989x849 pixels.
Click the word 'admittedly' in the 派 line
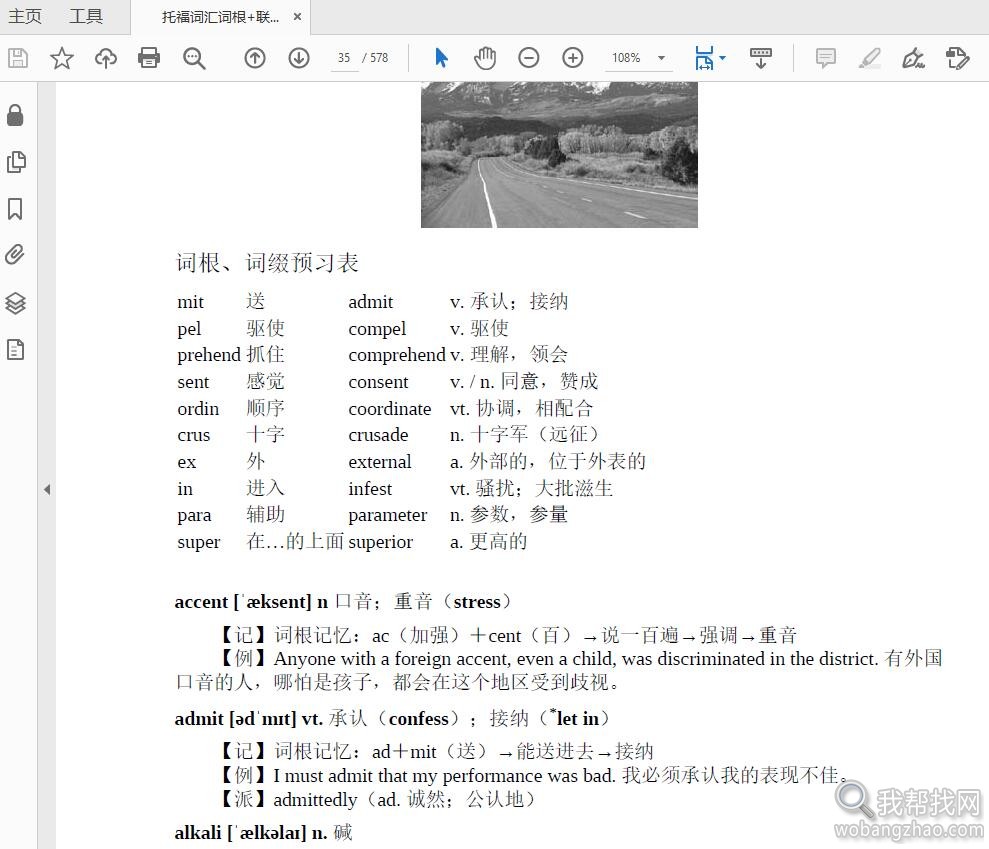pos(315,800)
